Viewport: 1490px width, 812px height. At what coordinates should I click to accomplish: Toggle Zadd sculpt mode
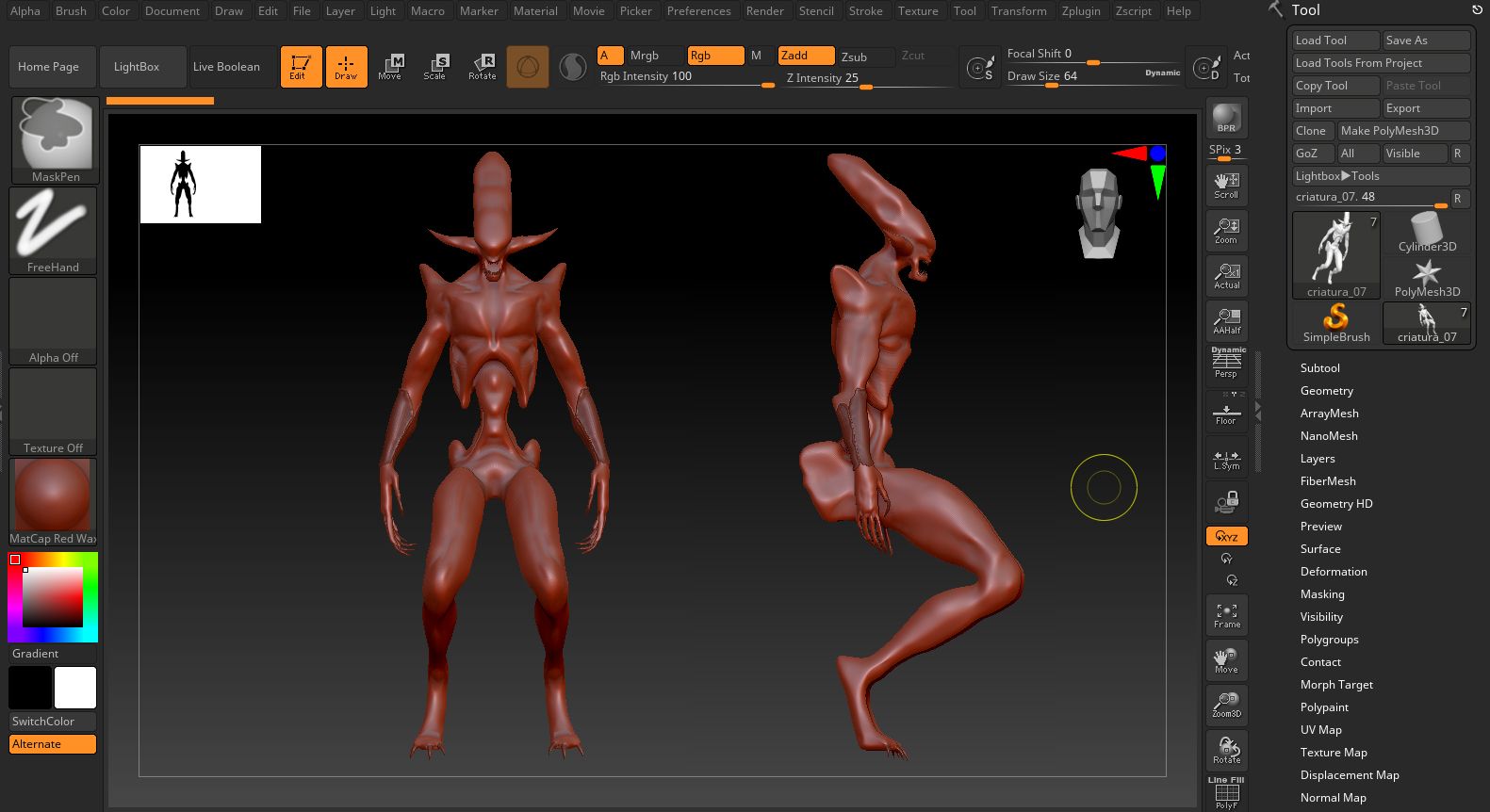coord(806,56)
